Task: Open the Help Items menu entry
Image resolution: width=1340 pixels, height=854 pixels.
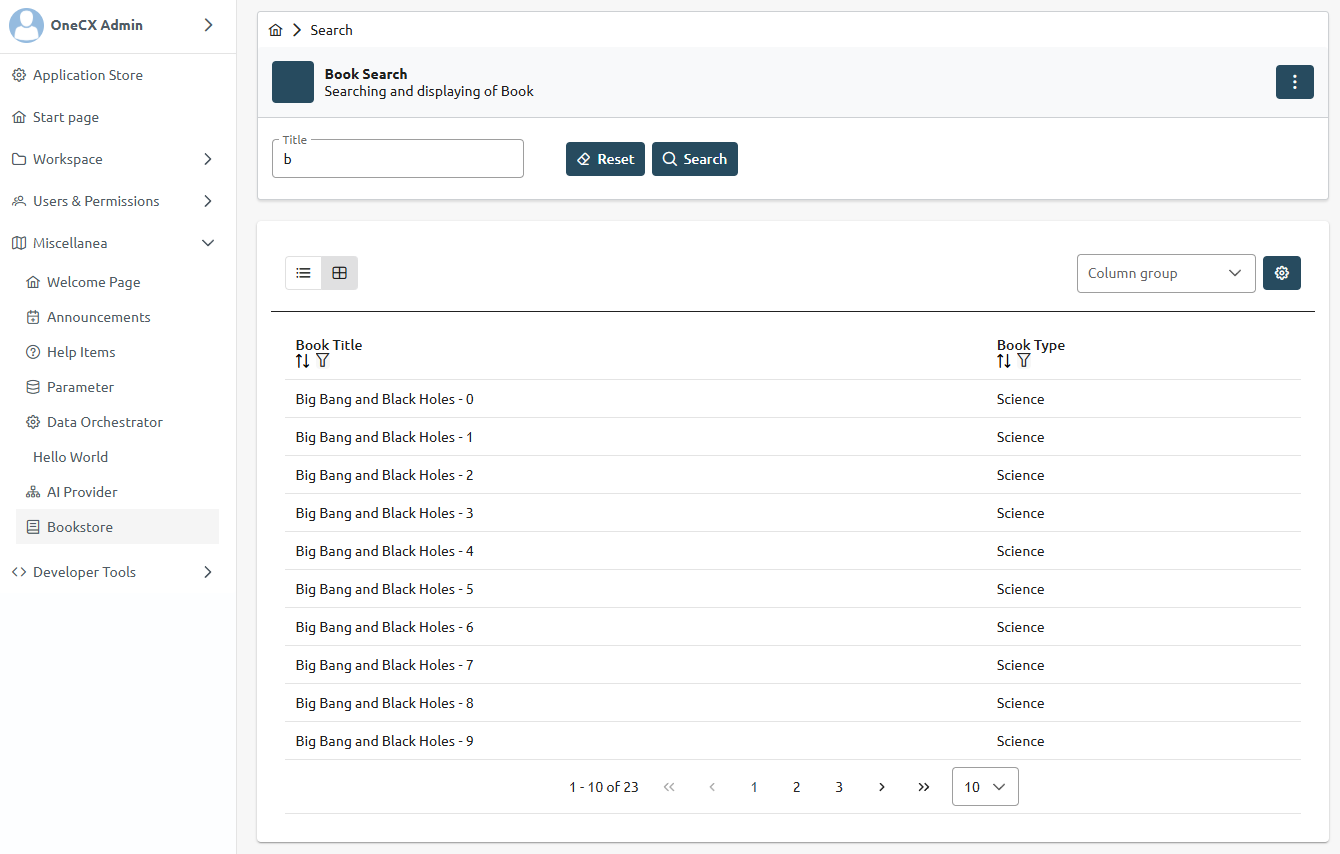Action: [x=80, y=351]
